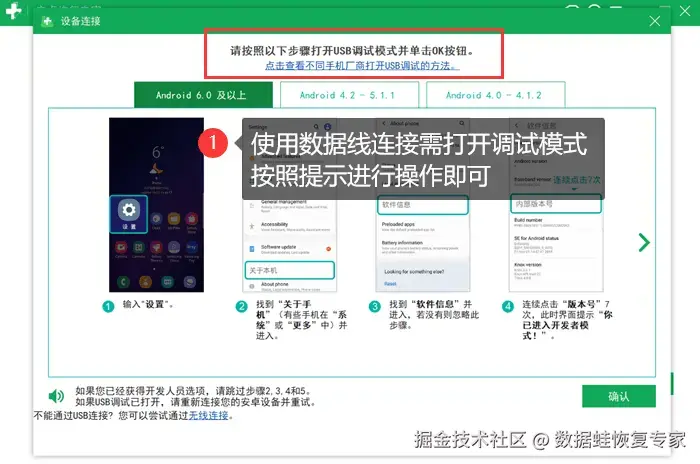Select the Android 6.0 及以上 tab
This screenshot has width=700, height=464.
click(x=203, y=95)
